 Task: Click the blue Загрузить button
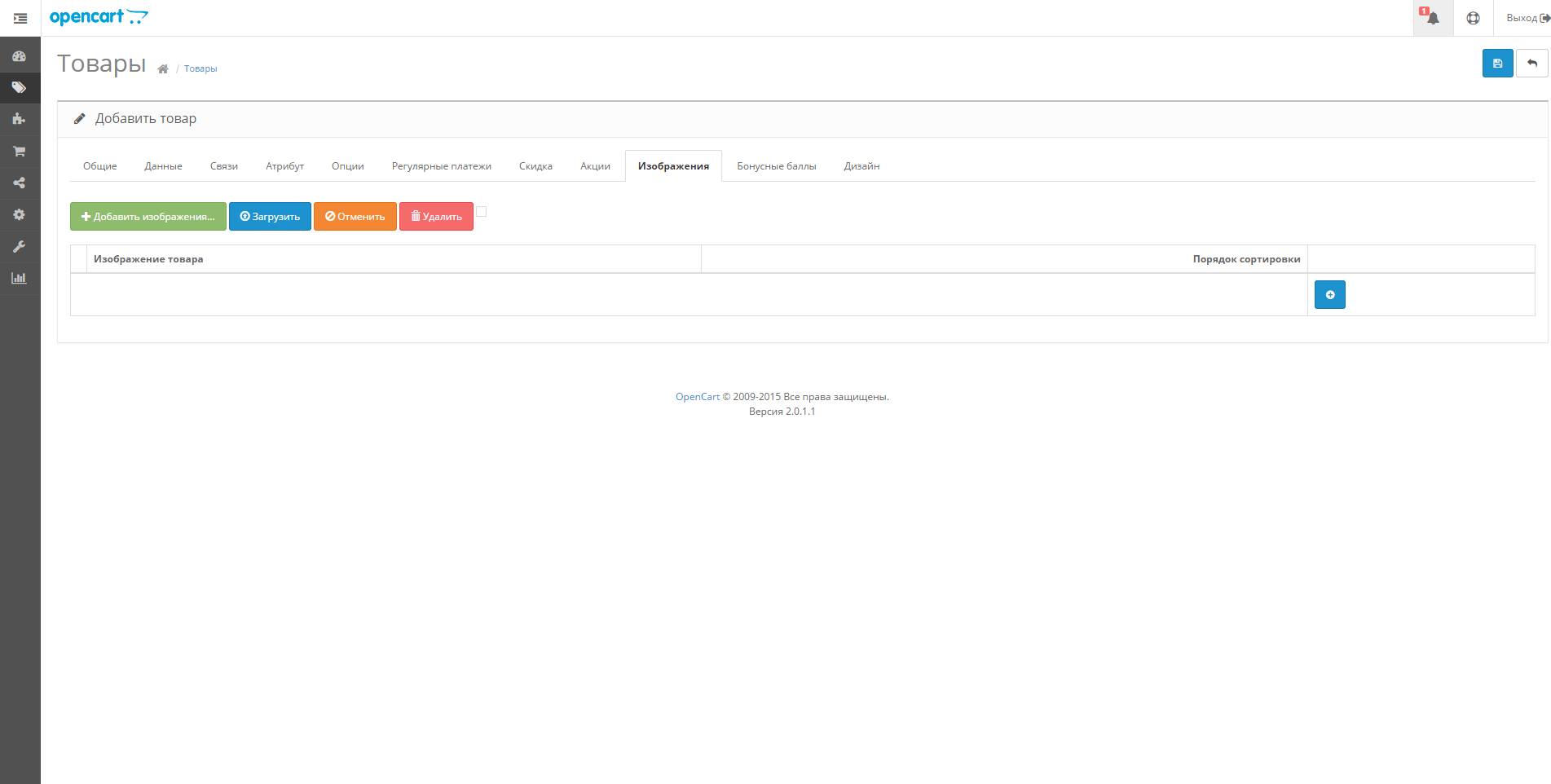pyautogui.click(x=270, y=217)
